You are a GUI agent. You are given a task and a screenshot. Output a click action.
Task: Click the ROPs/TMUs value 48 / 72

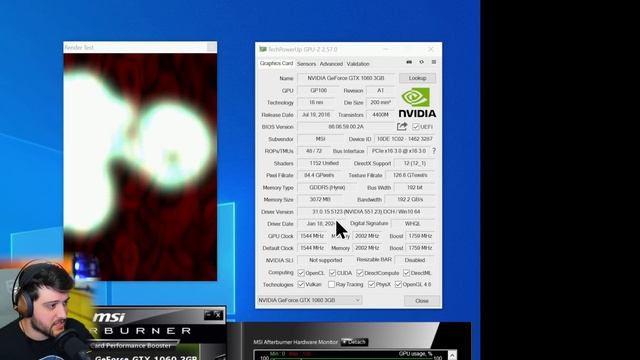tap(314, 151)
